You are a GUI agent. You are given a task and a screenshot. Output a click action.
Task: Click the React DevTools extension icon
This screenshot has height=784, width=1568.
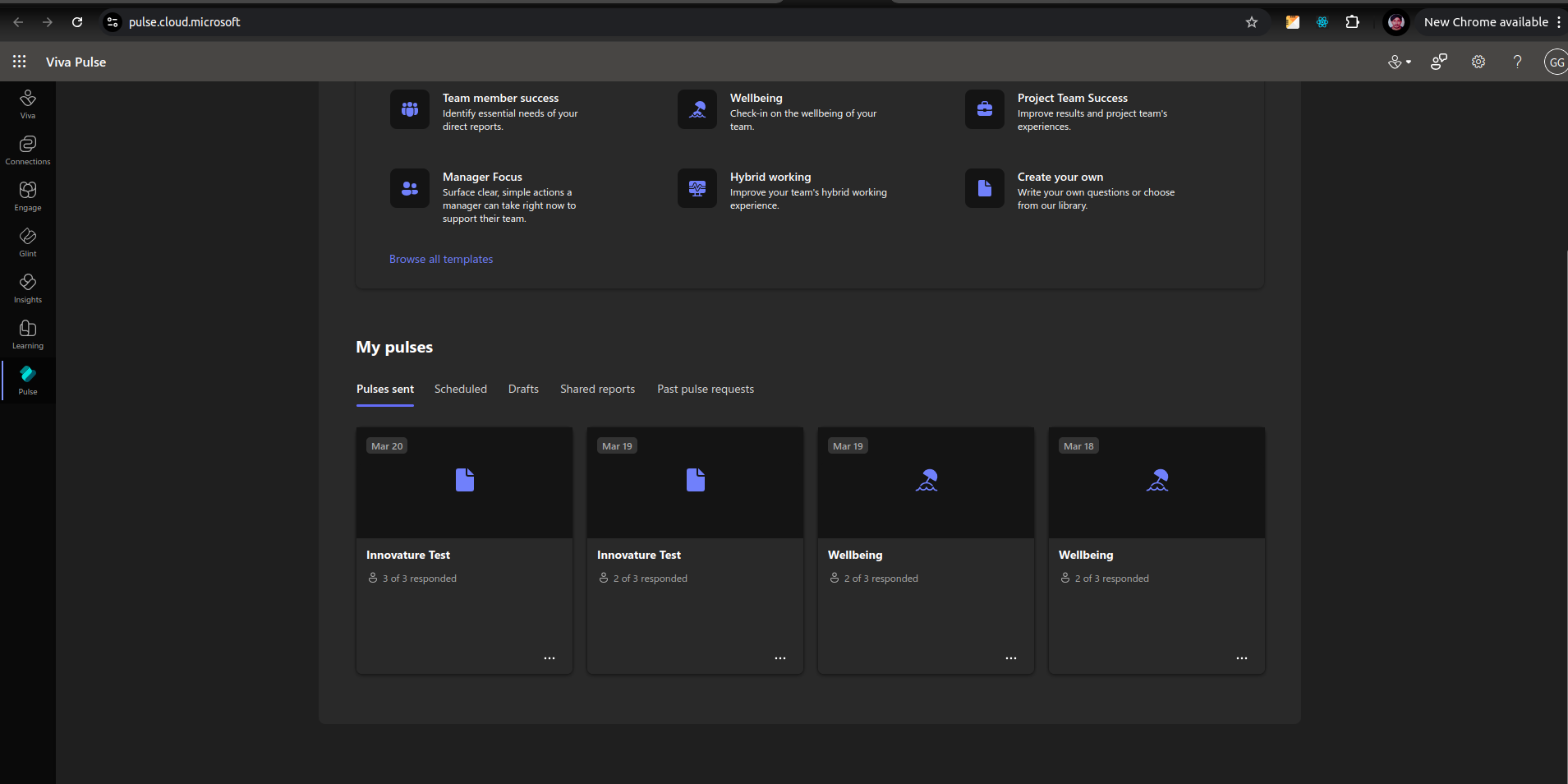[x=1322, y=22]
